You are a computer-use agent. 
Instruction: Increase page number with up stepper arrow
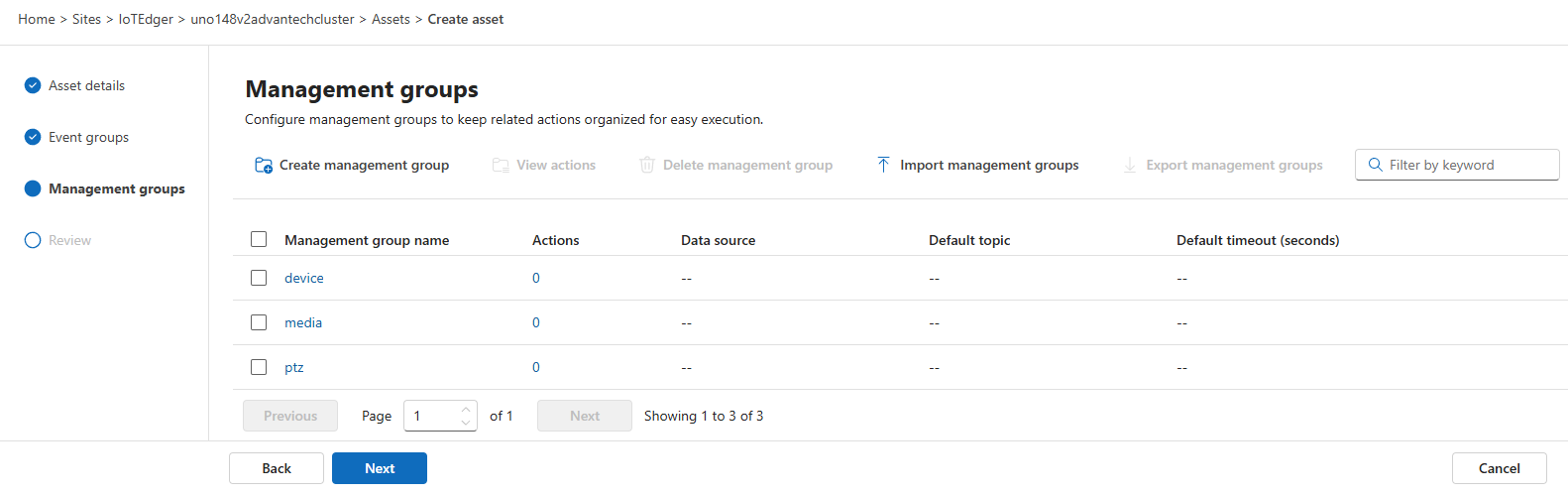click(466, 410)
